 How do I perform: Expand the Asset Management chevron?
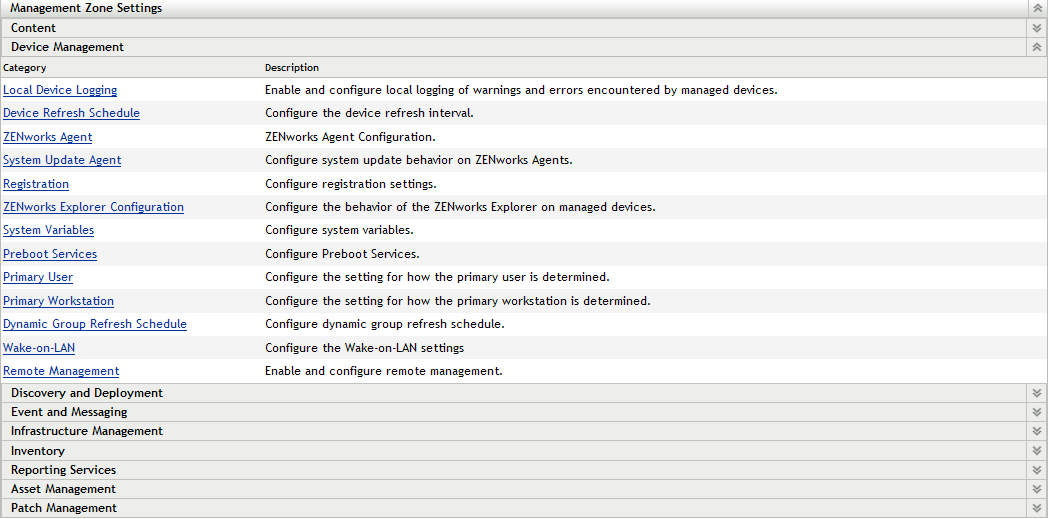[1037, 489]
